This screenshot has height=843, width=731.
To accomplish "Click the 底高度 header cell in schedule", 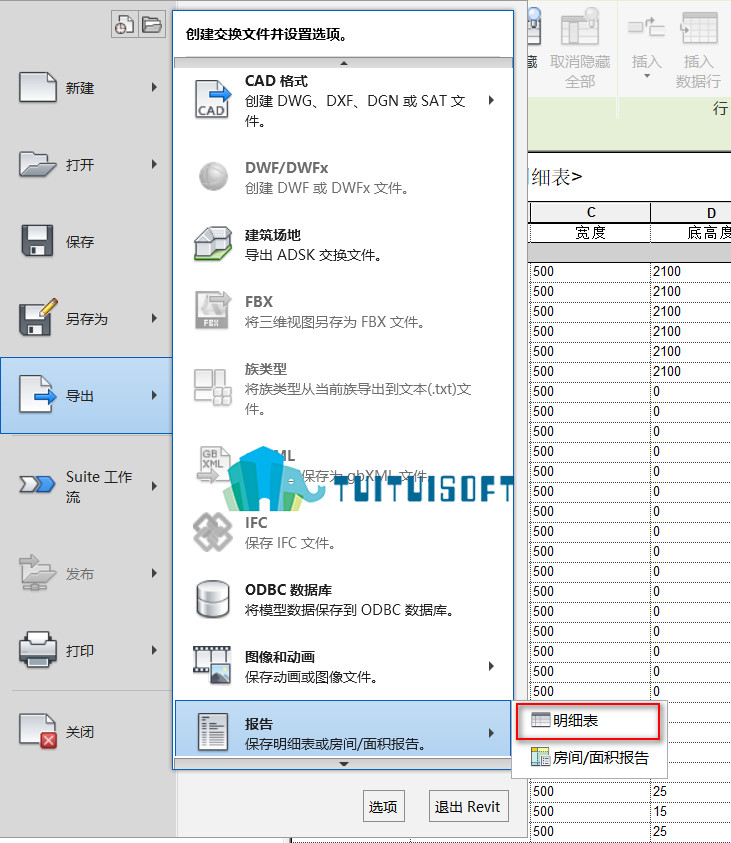I will tap(691, 233).
